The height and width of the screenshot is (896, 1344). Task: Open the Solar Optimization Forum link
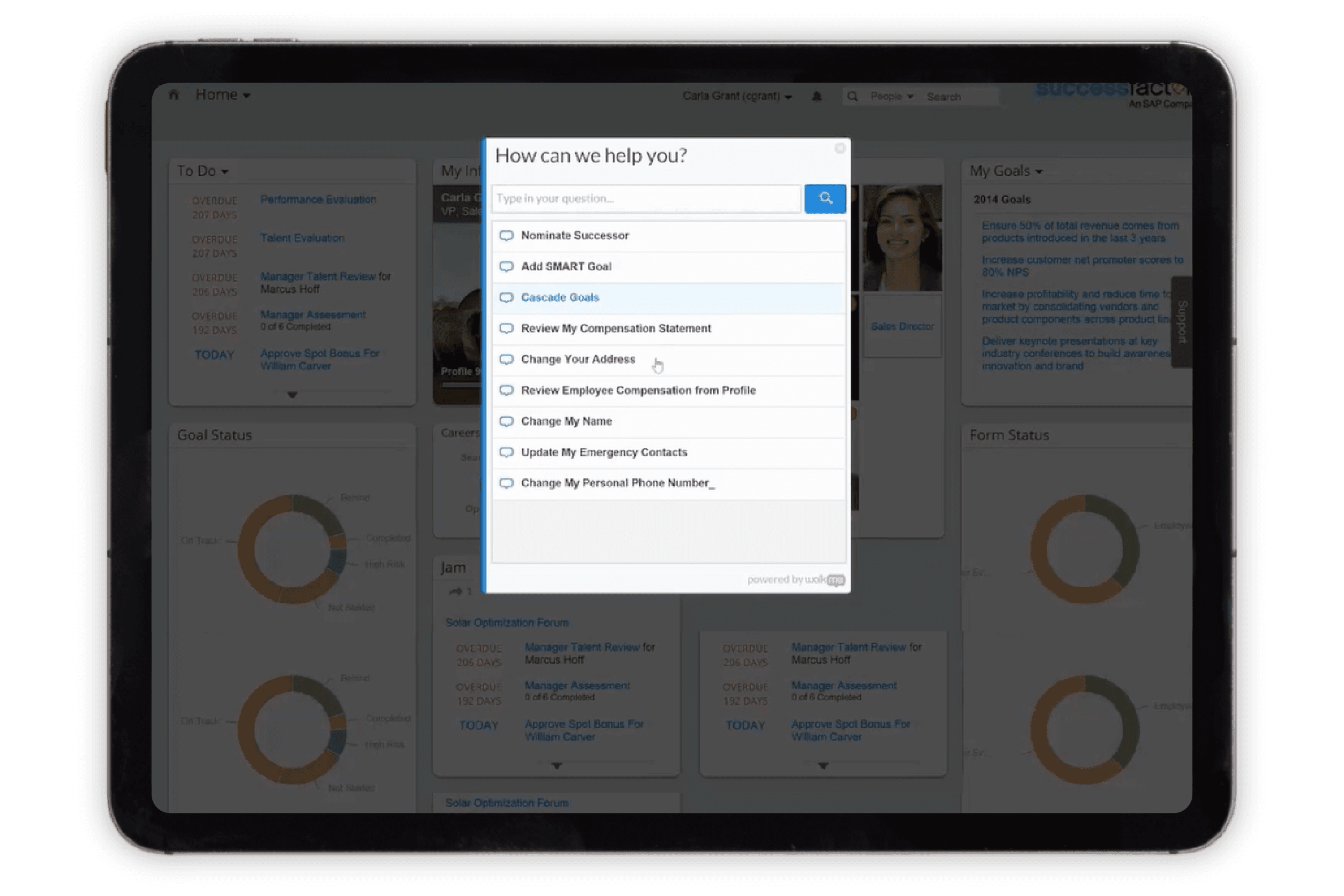[507, 622]
